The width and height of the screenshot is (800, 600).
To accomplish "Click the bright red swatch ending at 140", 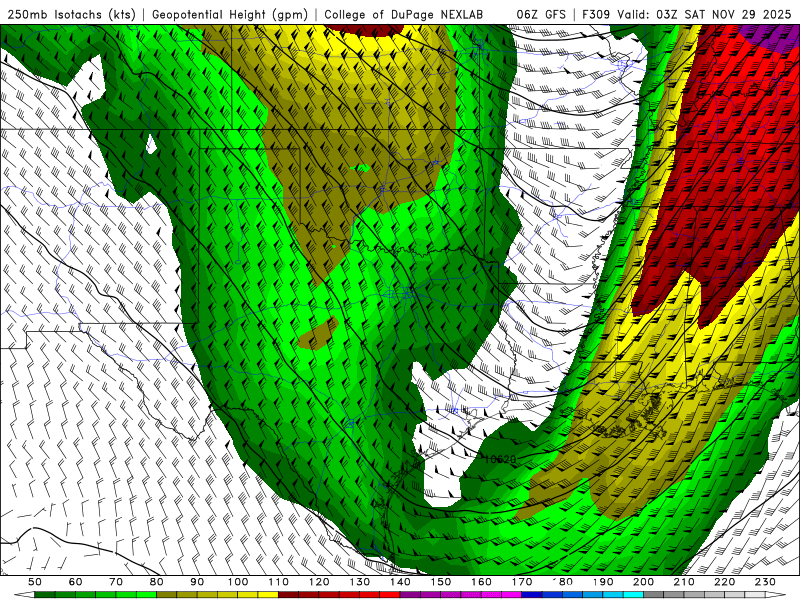I will (390, 595).
